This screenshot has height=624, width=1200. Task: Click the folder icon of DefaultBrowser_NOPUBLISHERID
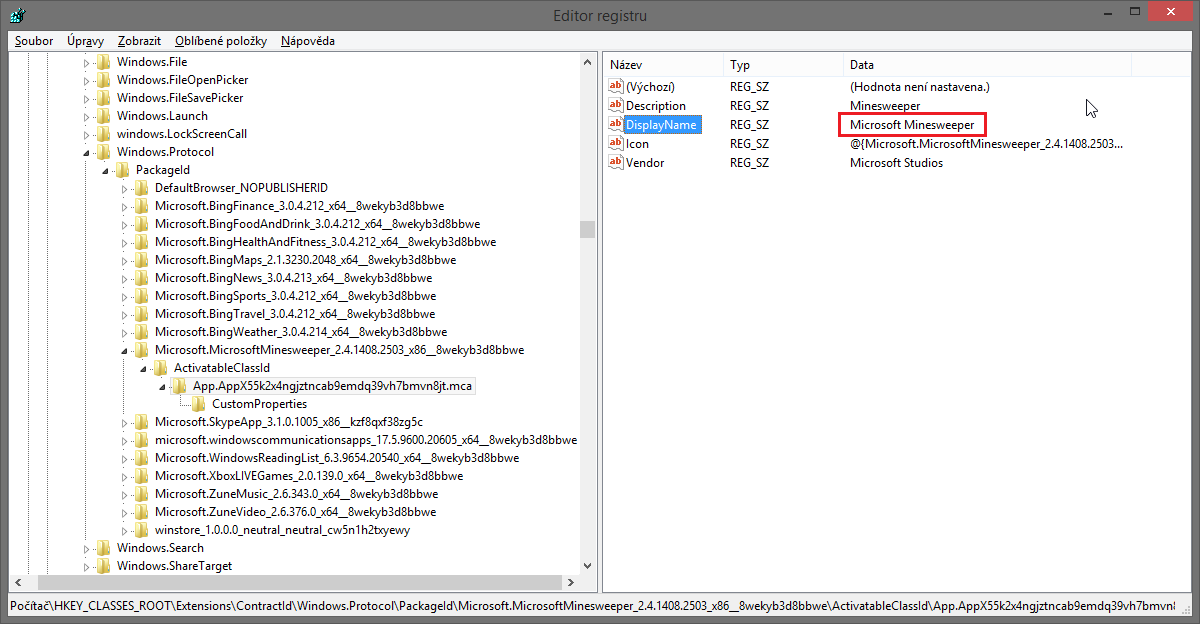coord(141,188)
